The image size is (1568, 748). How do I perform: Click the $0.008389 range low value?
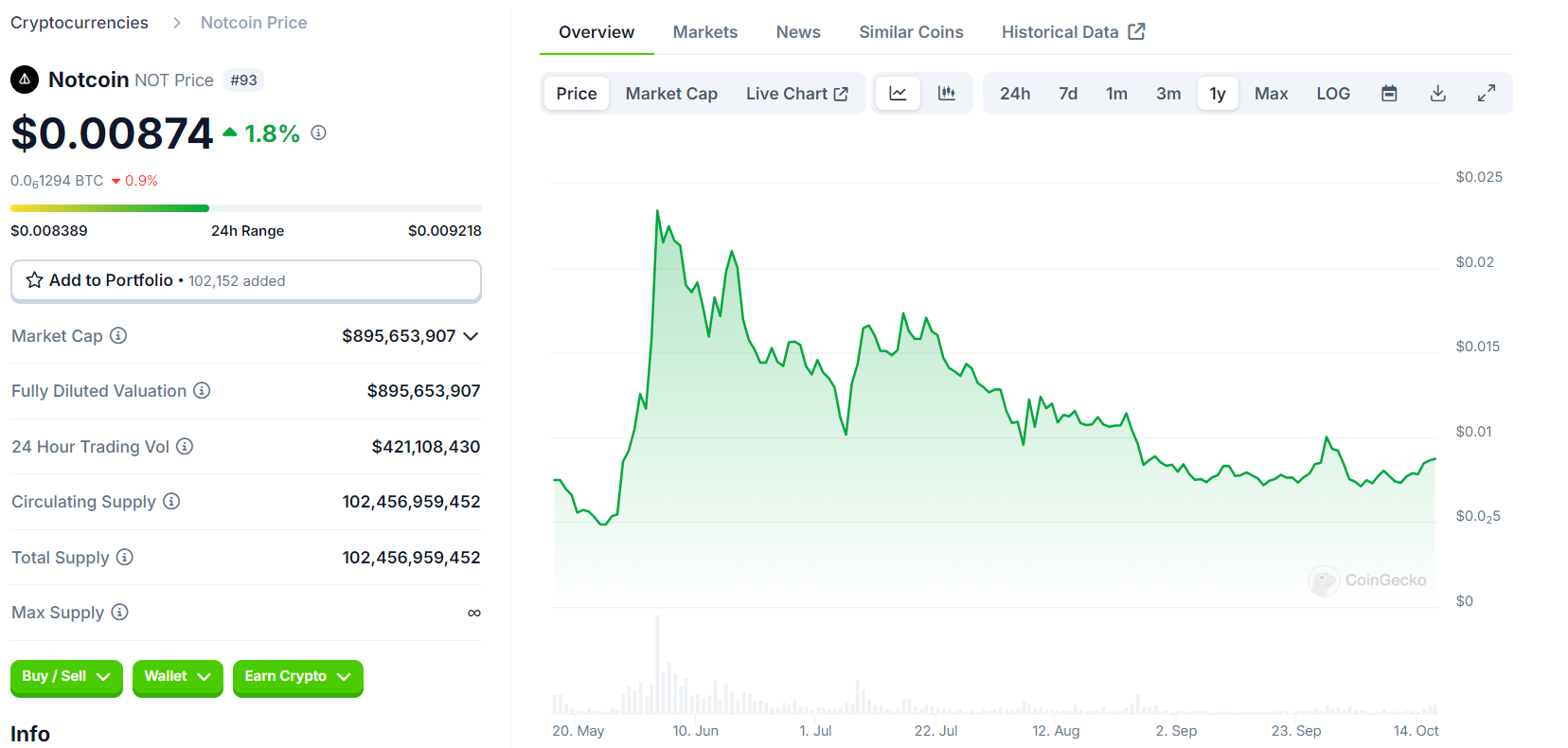click(49, 231)
